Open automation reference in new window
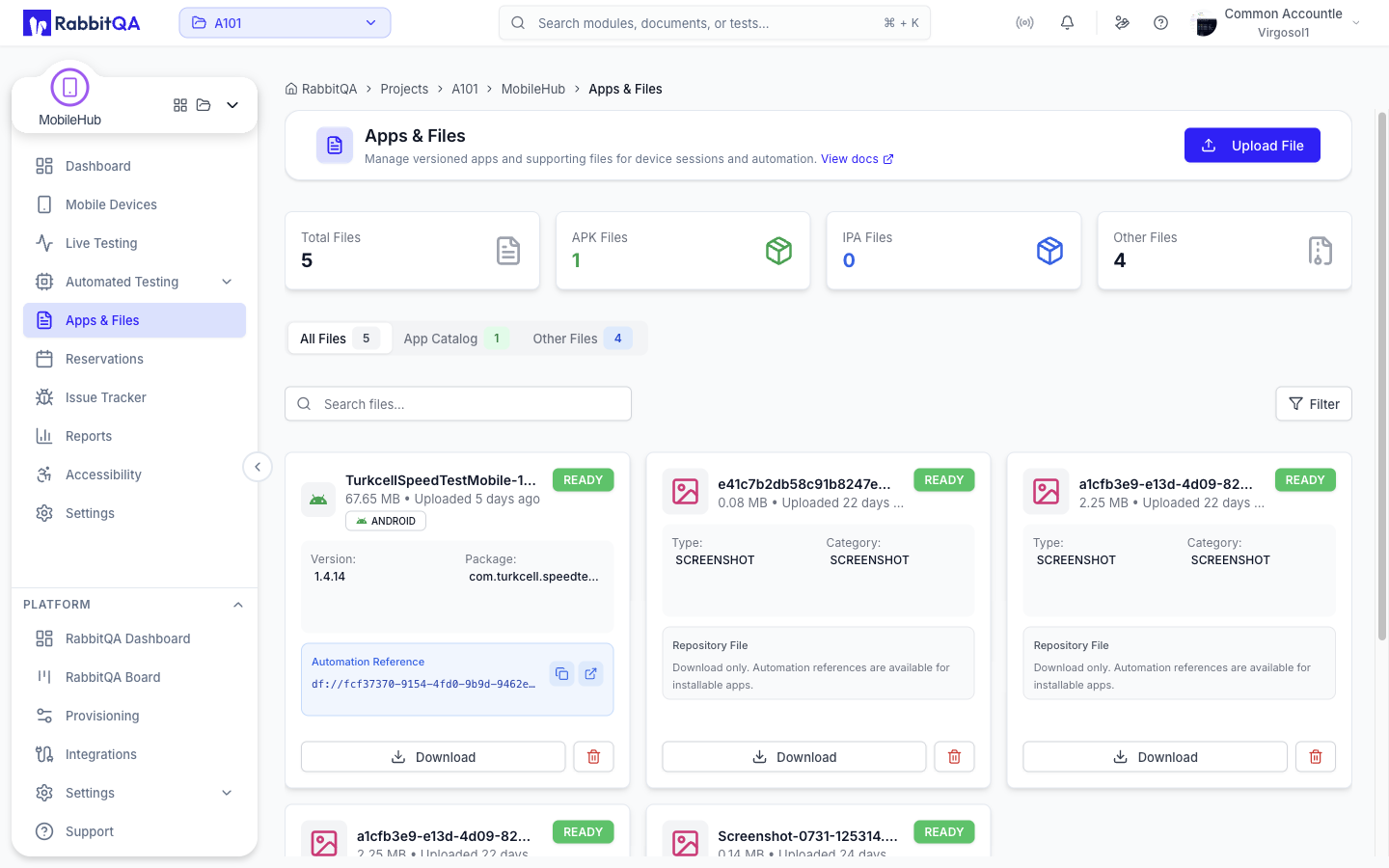 tap(590, 673)
